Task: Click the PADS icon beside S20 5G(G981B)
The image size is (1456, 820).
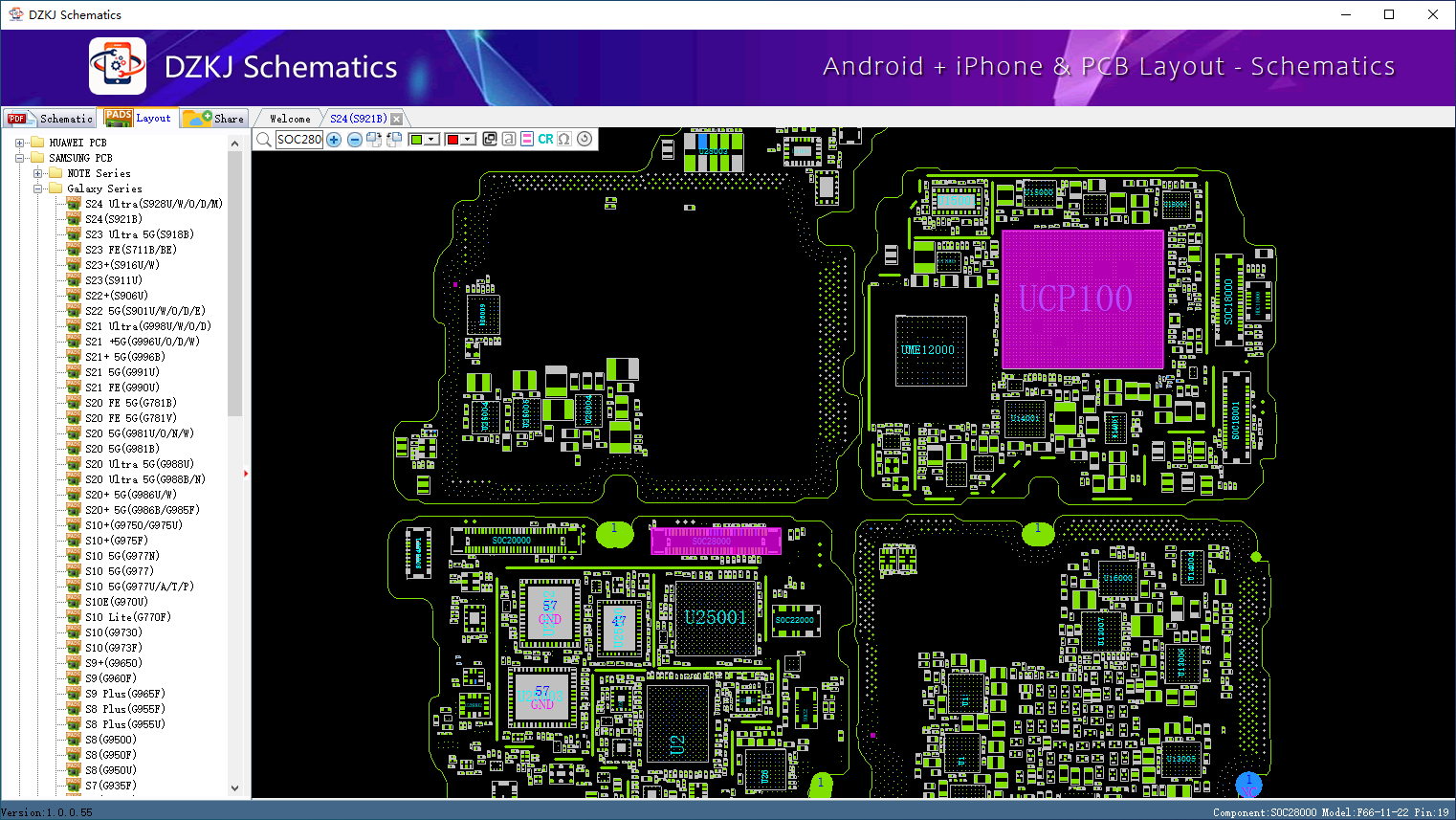Action: (74, 448)
